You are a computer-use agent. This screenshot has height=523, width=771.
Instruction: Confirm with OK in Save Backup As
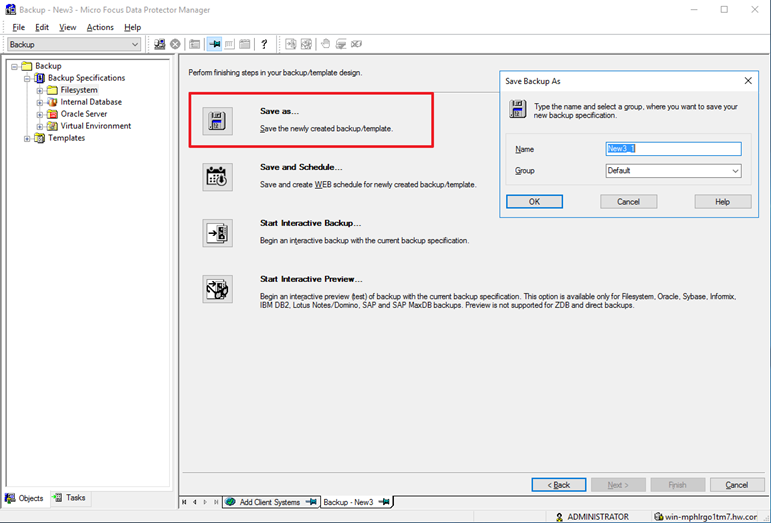pos(534,202)
